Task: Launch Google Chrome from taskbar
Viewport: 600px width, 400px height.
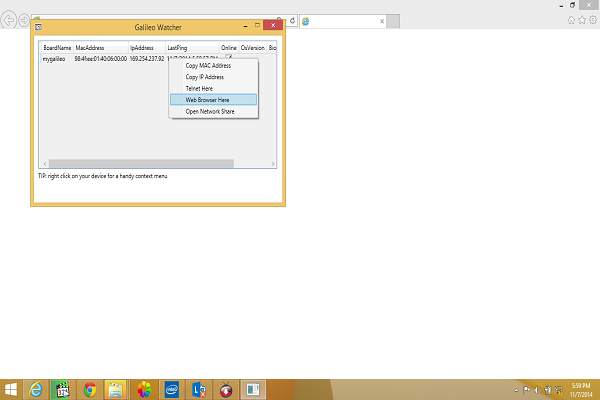Action: (x=90, y=390)
